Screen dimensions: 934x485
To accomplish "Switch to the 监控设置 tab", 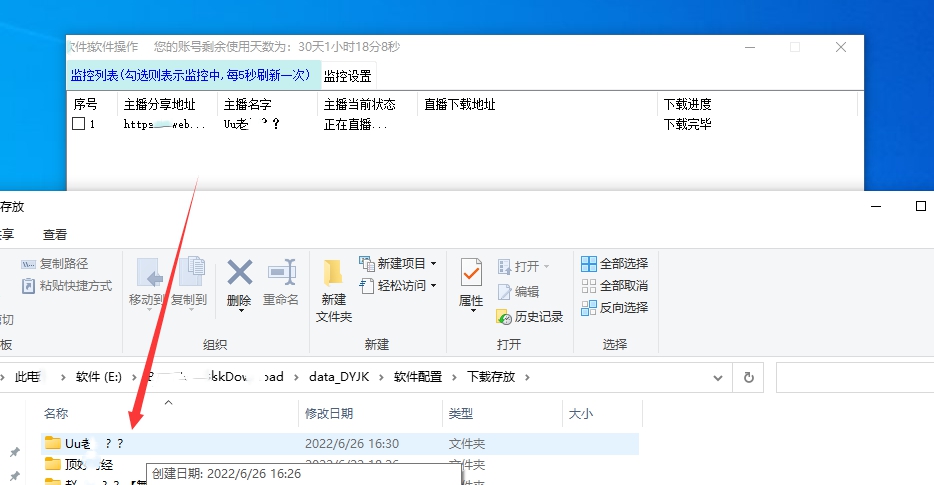I will (x=348, y=76).
